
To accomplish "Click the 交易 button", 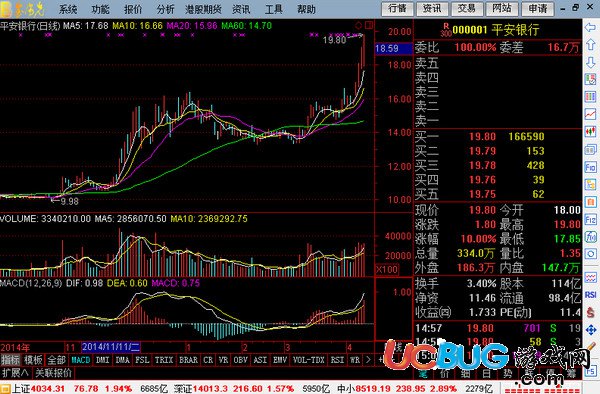I will click(466, 9).
